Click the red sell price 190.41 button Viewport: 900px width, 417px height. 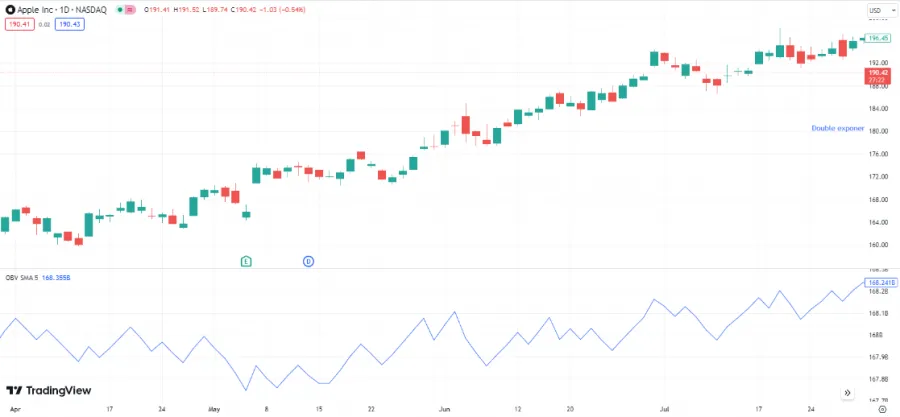tap(20, 23)
